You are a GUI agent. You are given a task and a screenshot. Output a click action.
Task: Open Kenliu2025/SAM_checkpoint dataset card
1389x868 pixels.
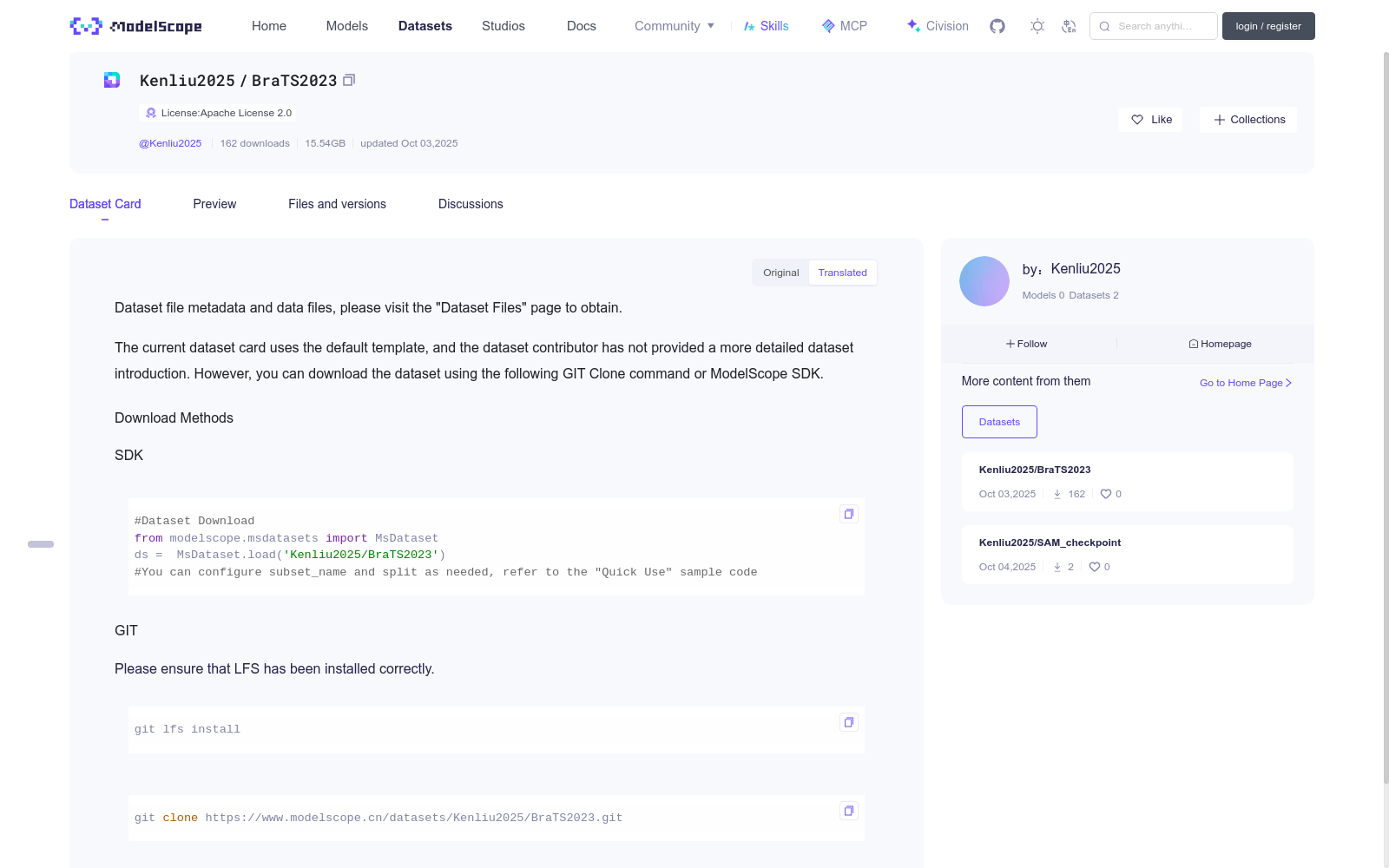(1127, 555)
